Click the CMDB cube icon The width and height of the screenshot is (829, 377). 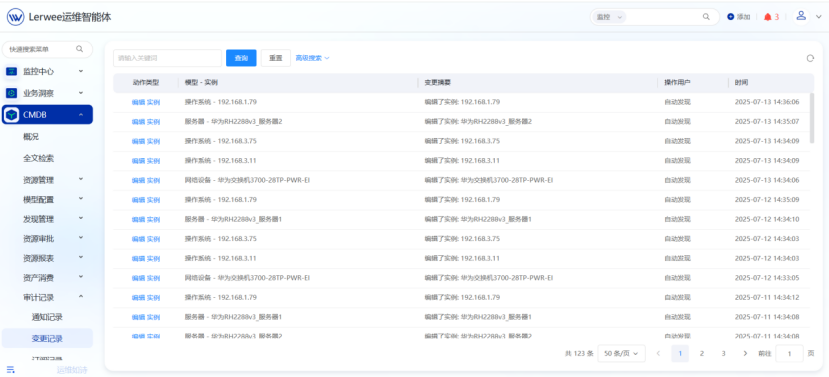12,115
